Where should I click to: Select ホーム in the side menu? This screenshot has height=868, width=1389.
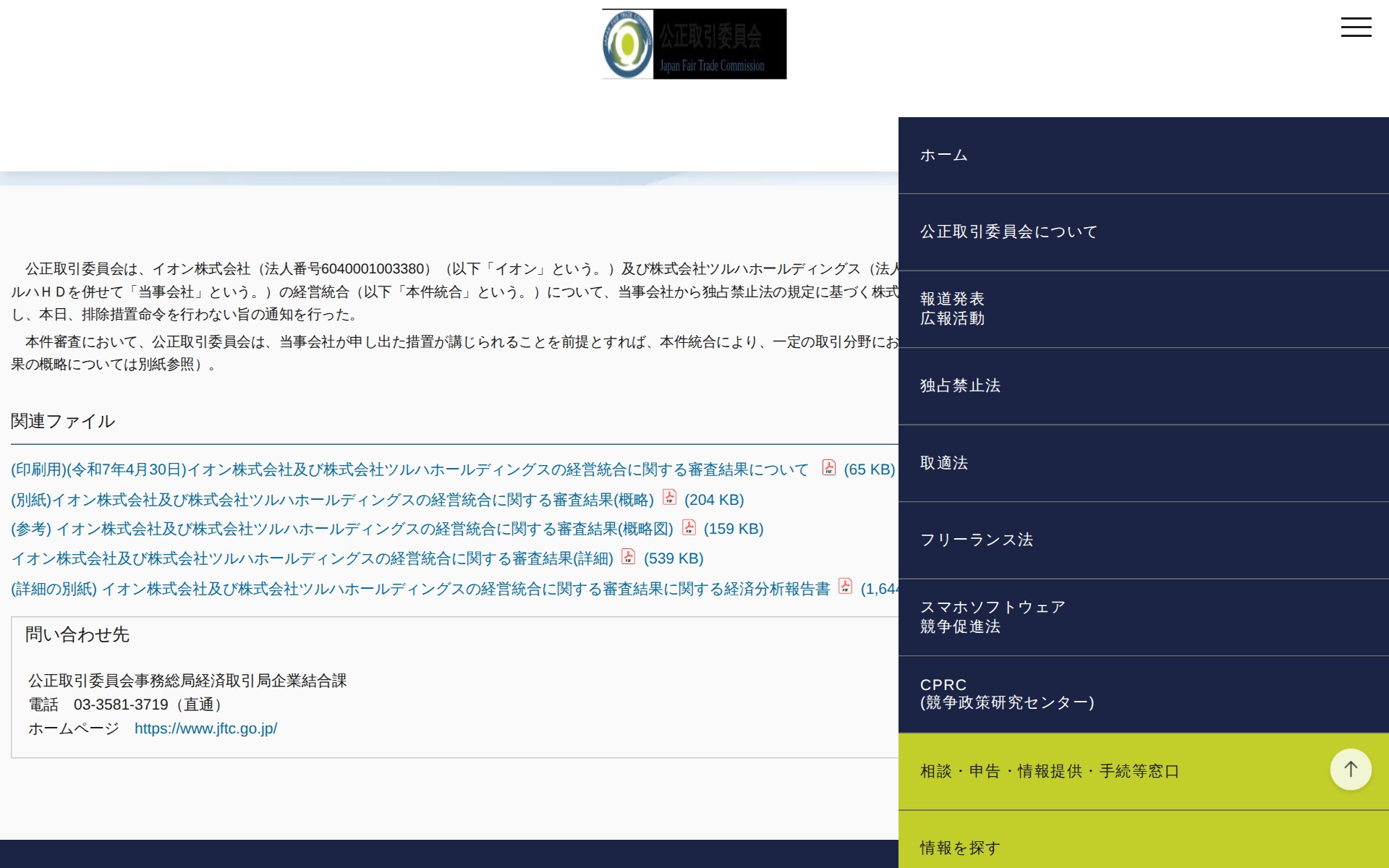click(x=943, y=156)
